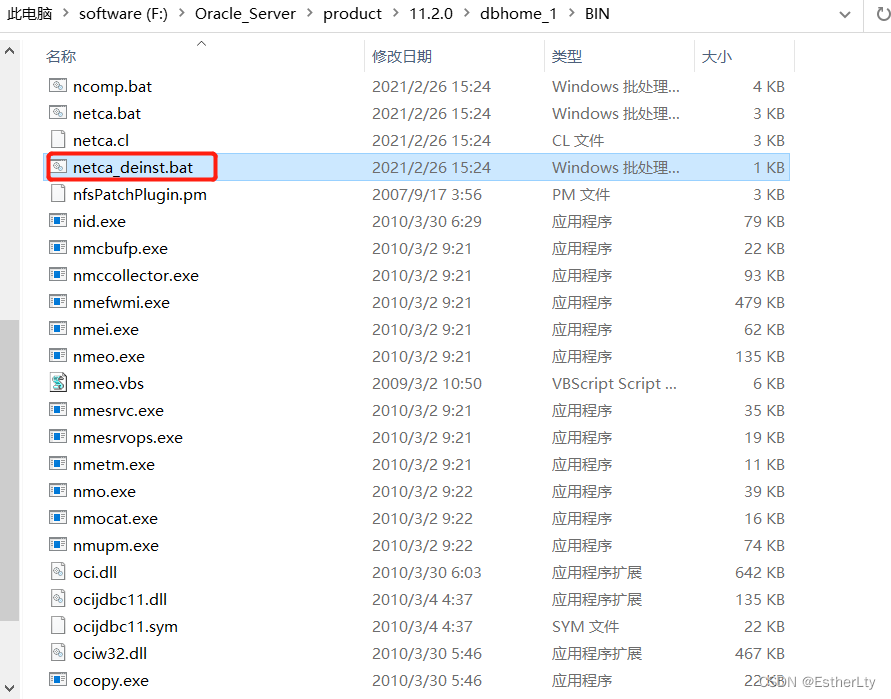Select the nid.exe application icon
Image resolution: width=891 pixels, height=699 pixels.
pos(57,221)
